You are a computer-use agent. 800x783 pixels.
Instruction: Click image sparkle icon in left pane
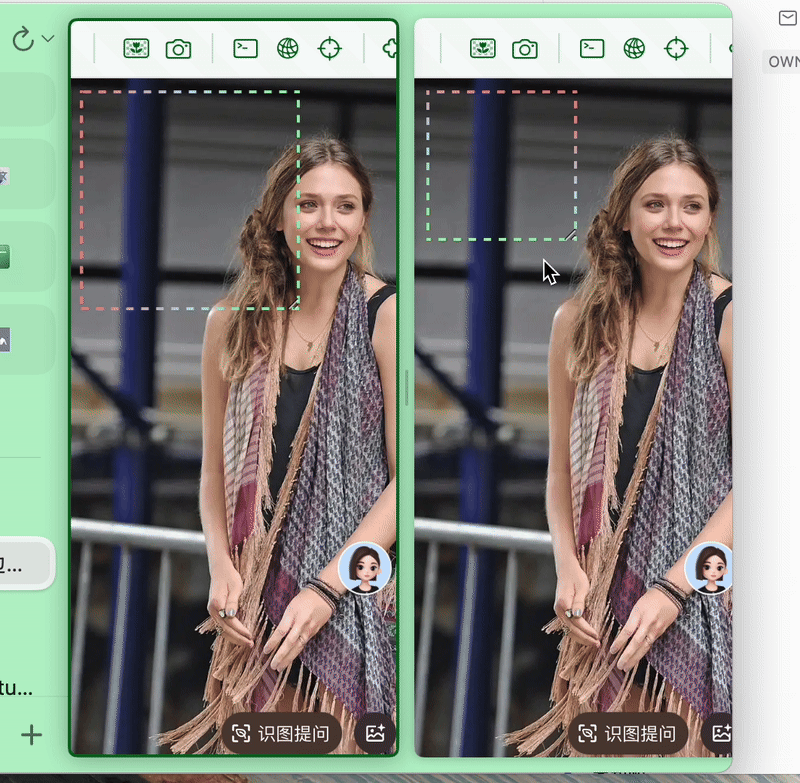[x=375, y=734]
